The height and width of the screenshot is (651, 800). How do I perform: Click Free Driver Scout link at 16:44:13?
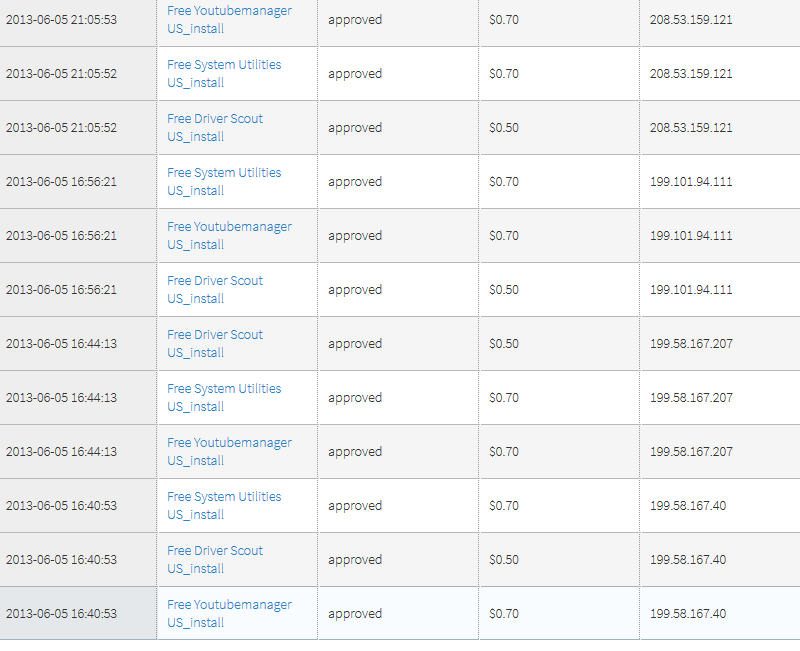215,335
